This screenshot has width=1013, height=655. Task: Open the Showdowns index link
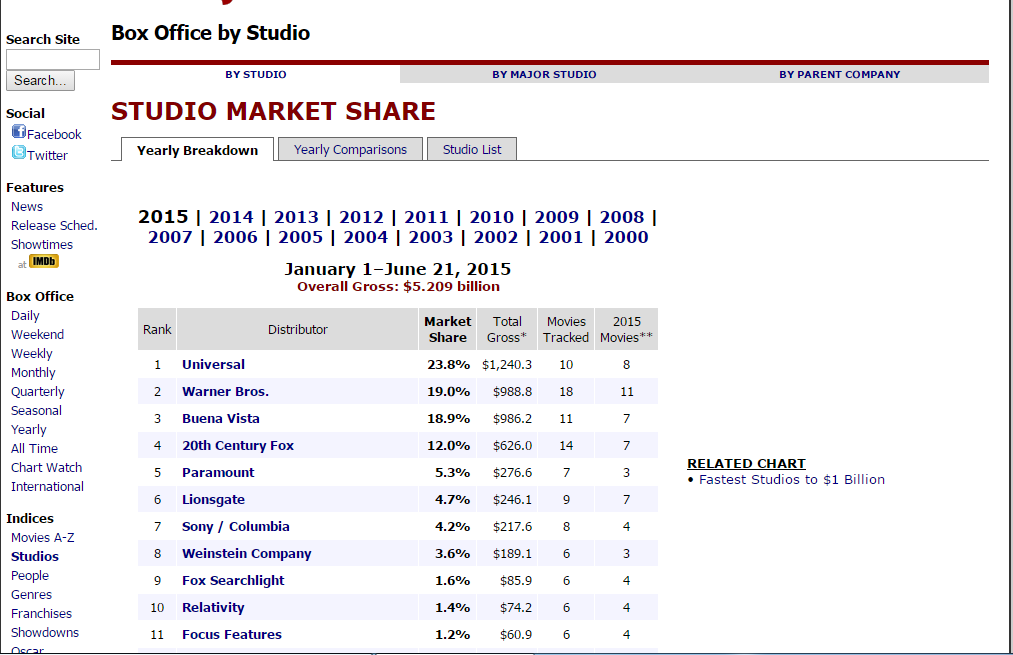point(45,632)
